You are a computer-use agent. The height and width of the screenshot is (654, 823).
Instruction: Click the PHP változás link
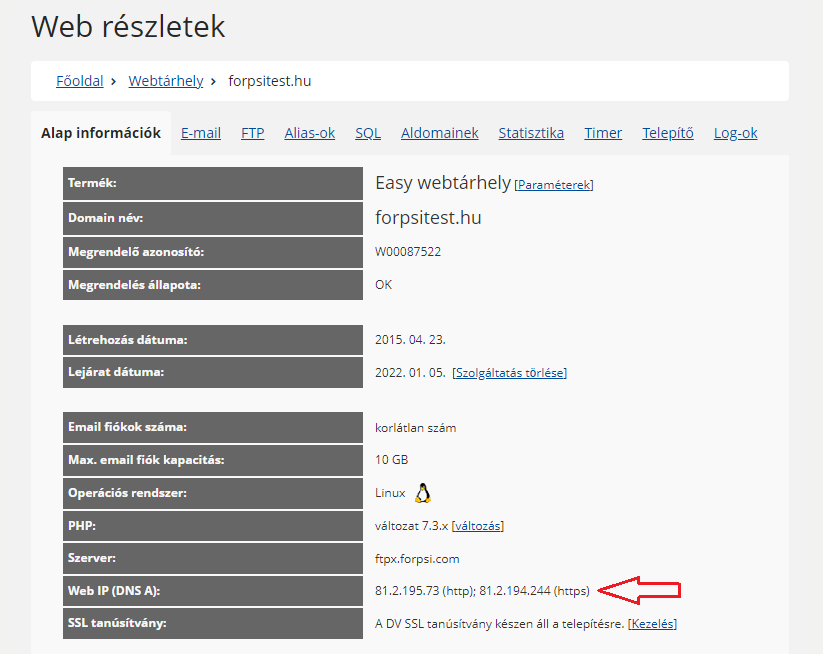pyautogui.click(x=478, y=525)
